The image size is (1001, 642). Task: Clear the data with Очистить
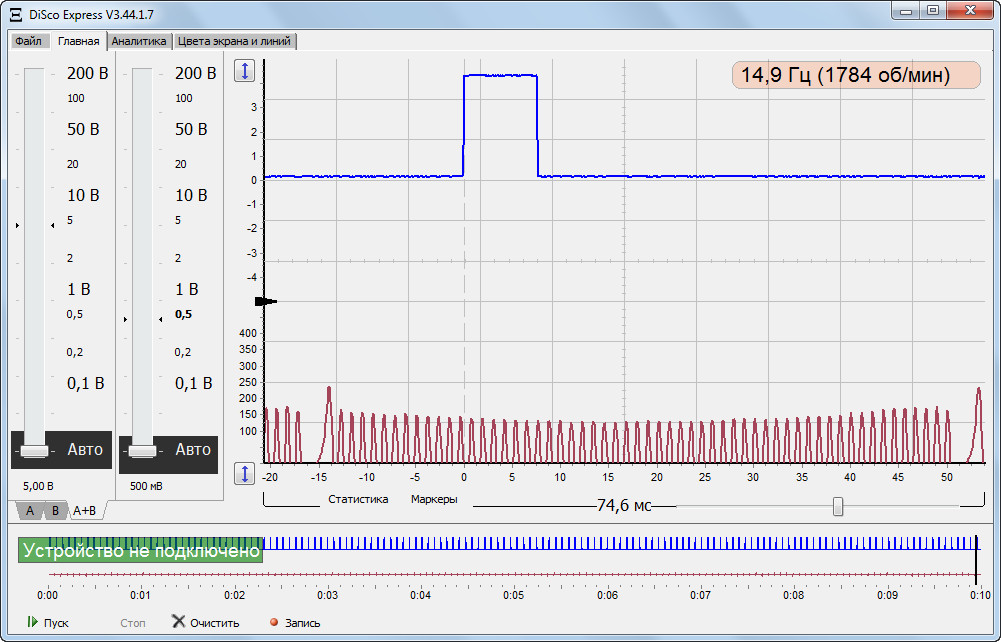(x=206, y=622)
